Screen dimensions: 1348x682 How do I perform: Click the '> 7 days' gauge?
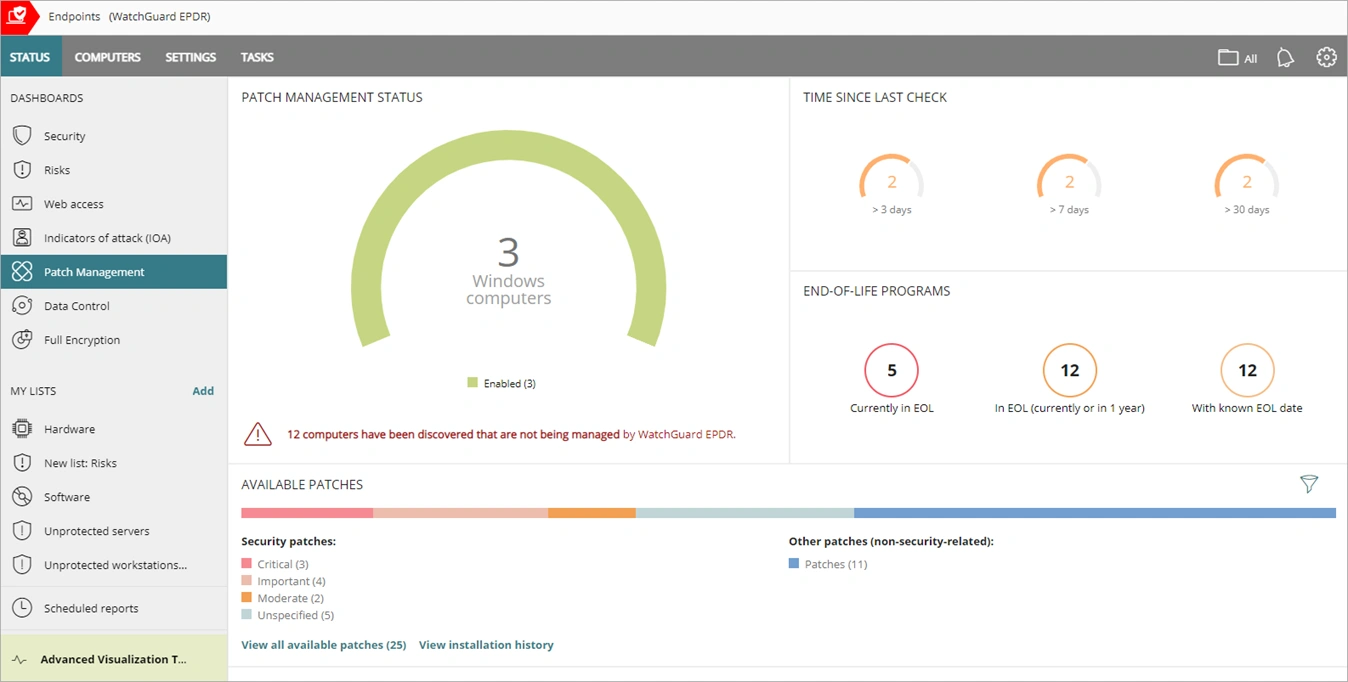tap(1069, 184)
